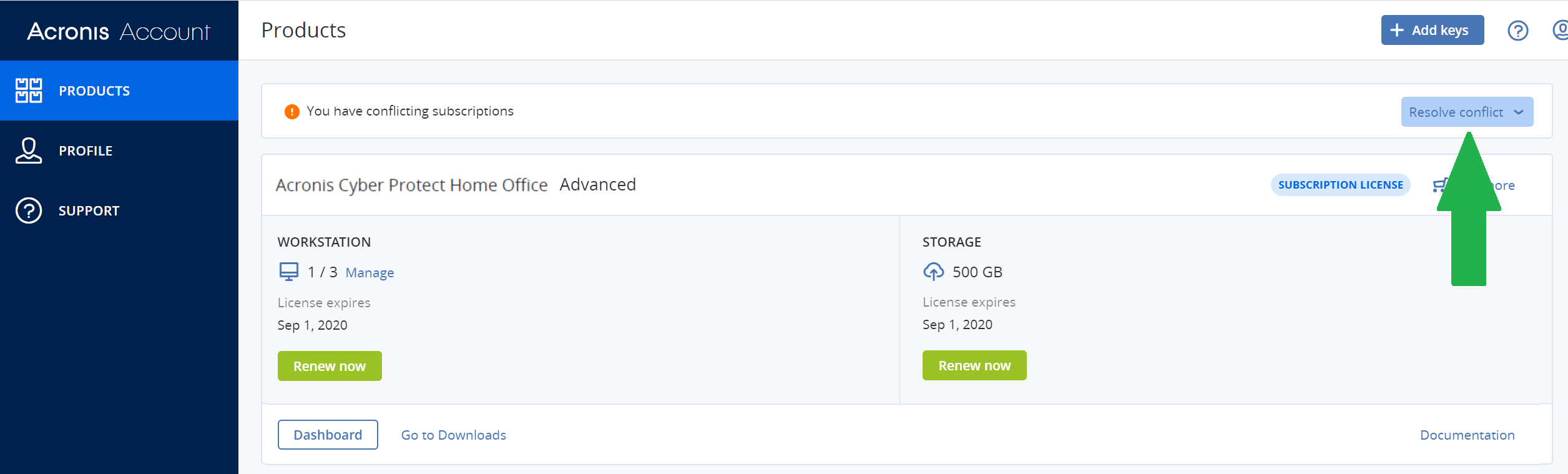Click the Profile person icon in the sidebar

pyautogui.click(x=28, y=151)
